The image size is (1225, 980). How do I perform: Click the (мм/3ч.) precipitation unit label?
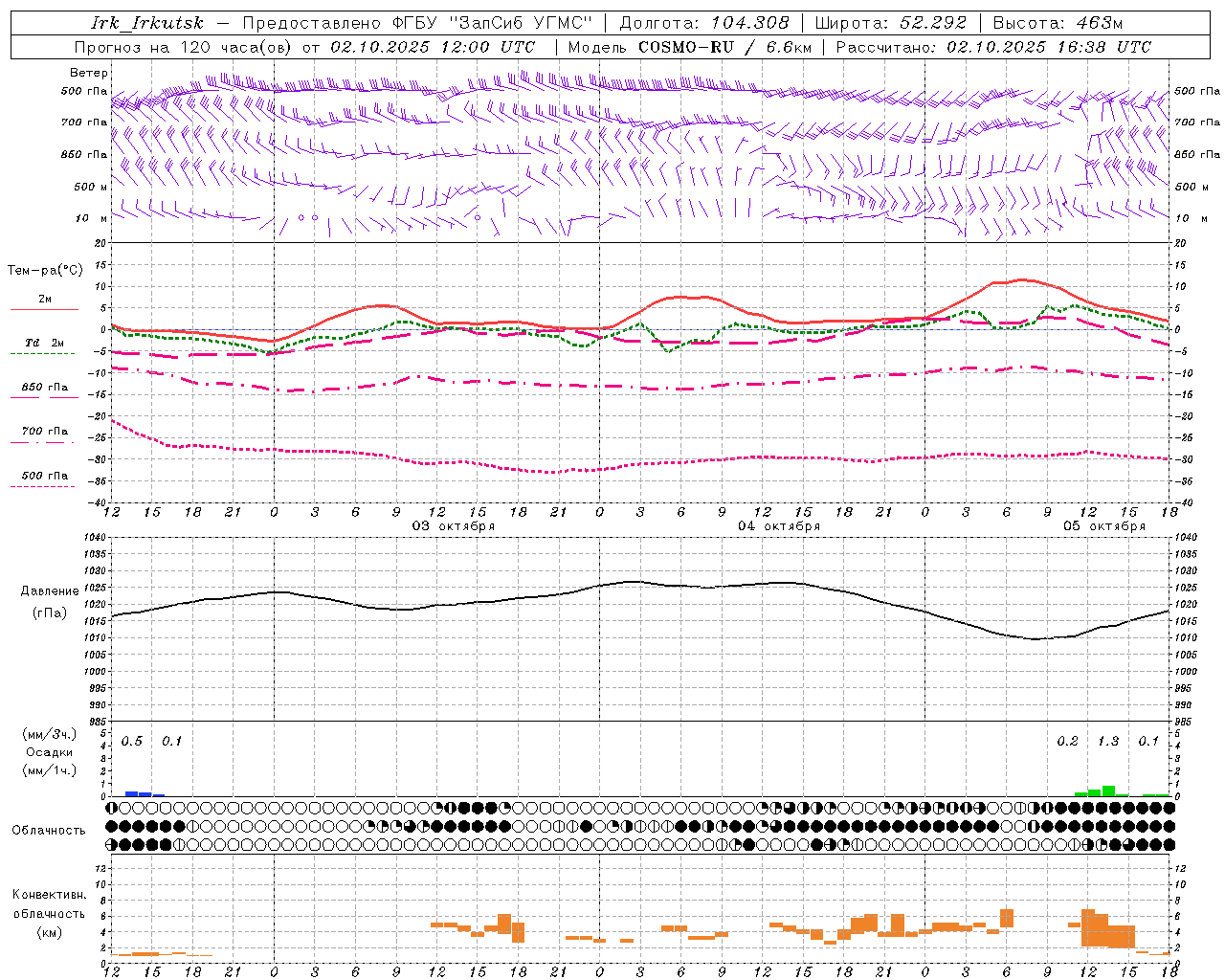50,734
